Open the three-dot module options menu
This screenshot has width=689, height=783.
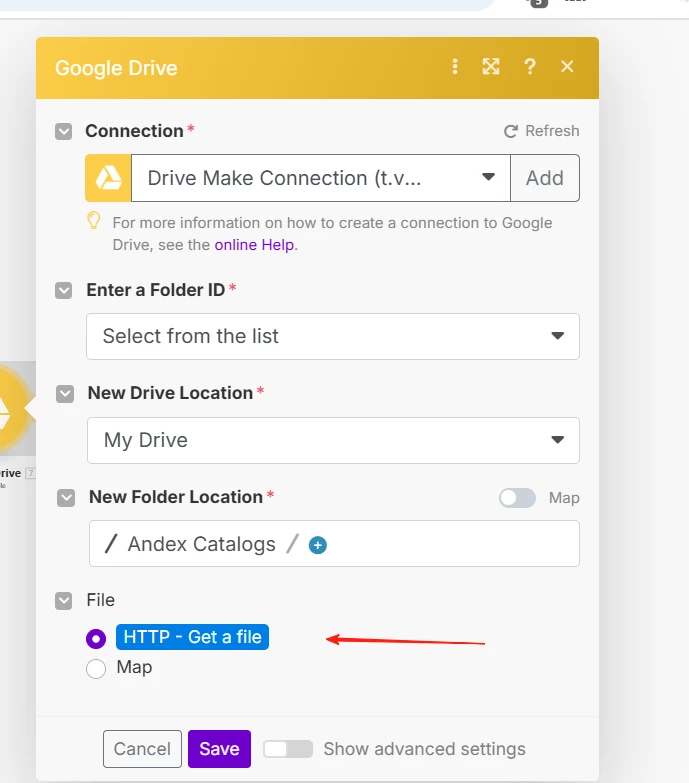click(x=455, y=66)
